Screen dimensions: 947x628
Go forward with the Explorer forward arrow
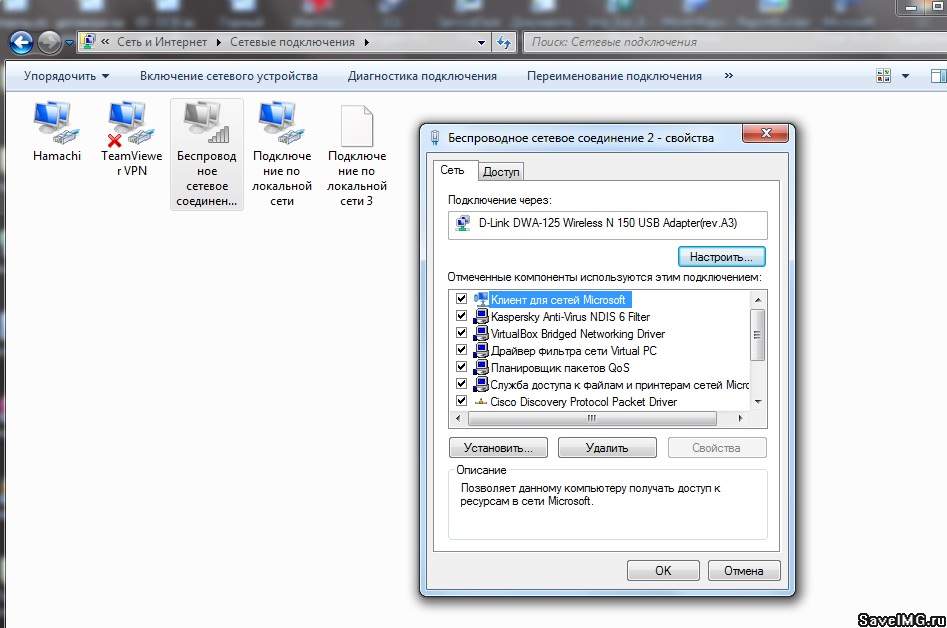49,42
